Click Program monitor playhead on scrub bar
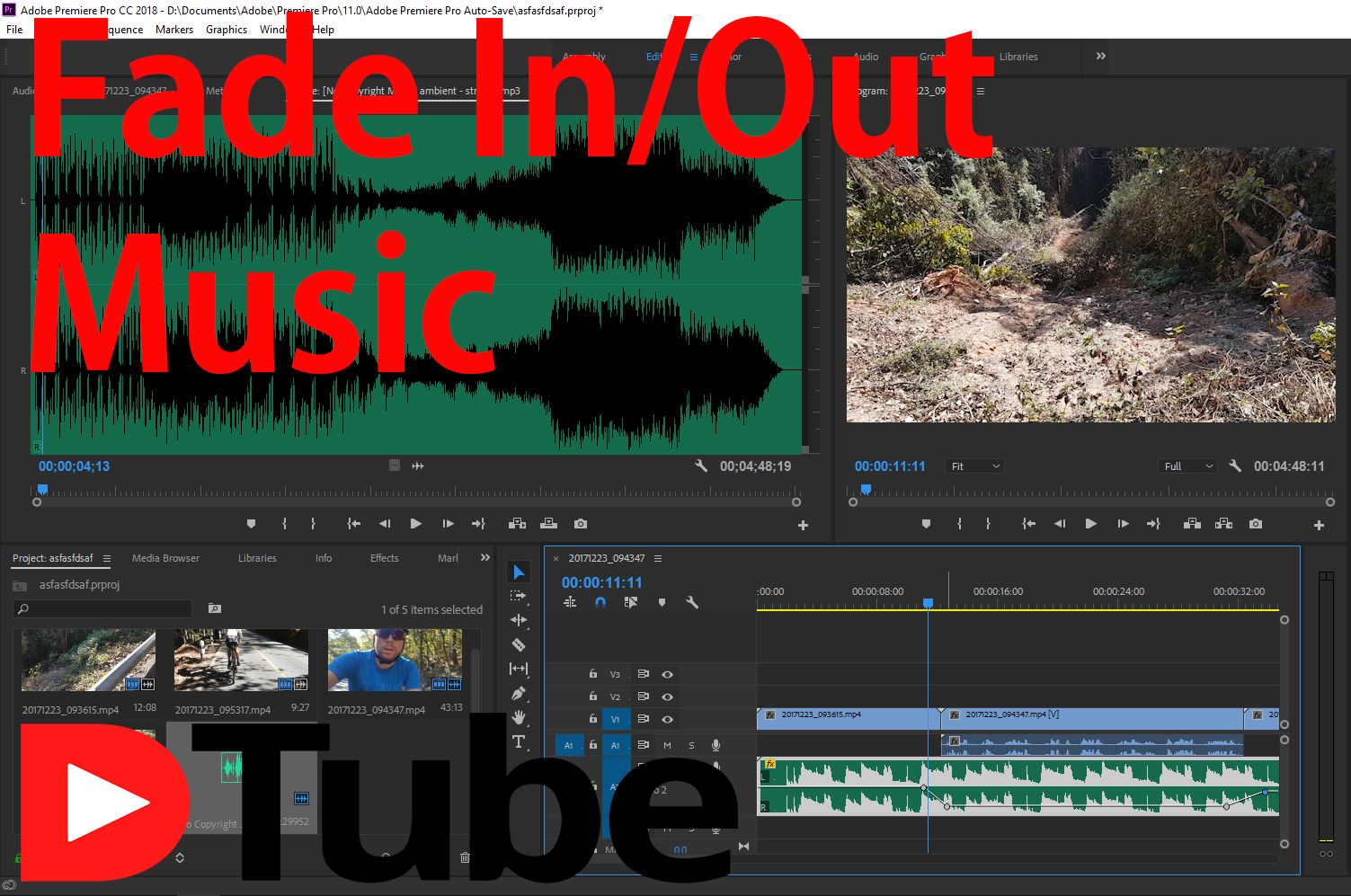Image resolution: width=1351 pixels, height=896 pixels. point(866,490)
